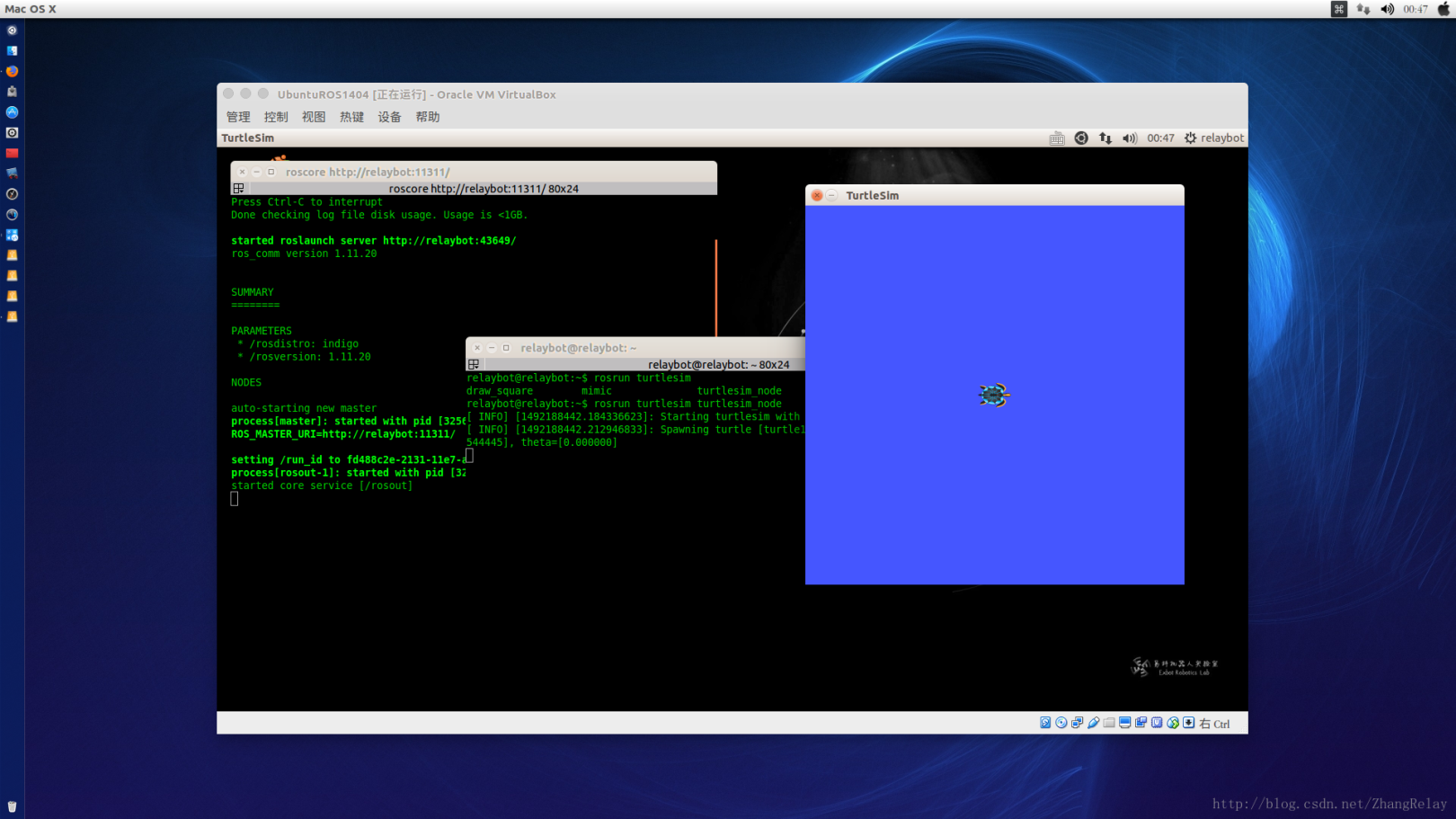1456x819 pixels.
Task: Open the 控制 menu in VirtualBox
Action: coord(276,117)
